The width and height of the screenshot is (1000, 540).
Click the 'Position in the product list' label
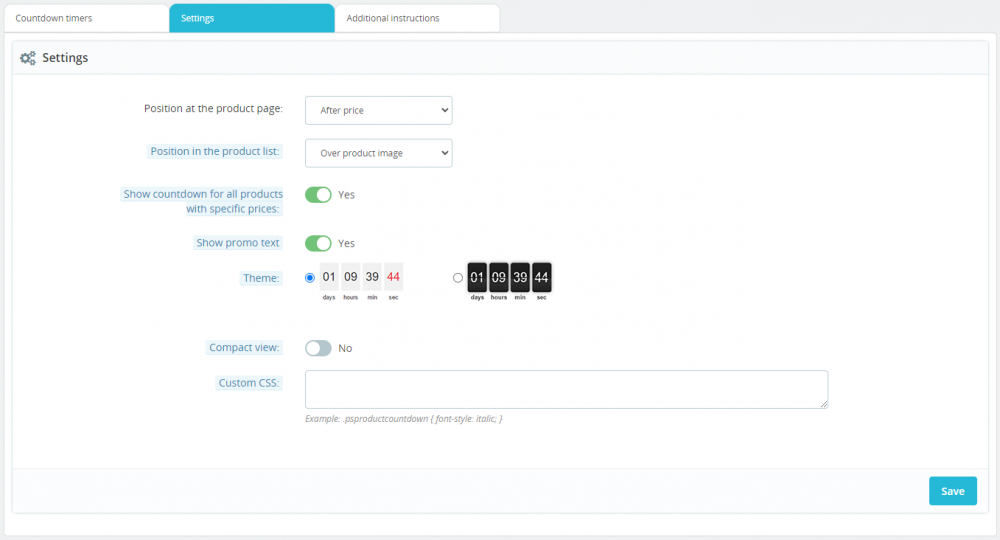point(215,151)
